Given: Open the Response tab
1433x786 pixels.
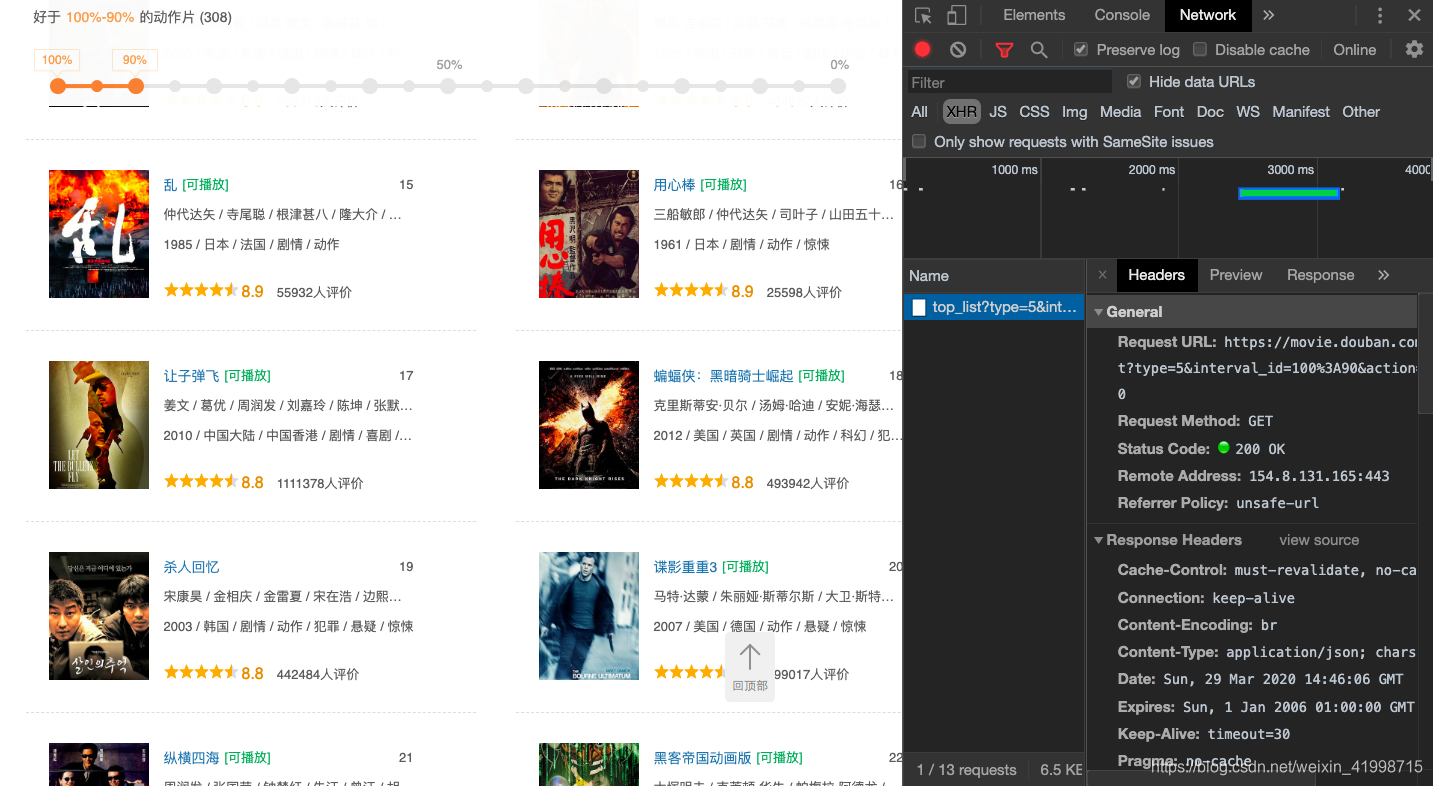Looking at the screenshot, I should coord(1320,275).
